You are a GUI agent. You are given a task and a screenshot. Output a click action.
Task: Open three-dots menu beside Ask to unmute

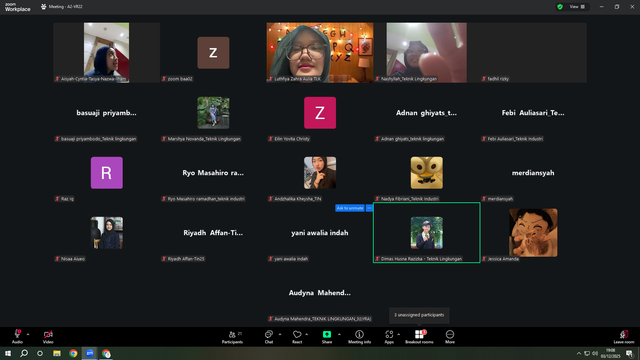pyautogui.click(x=369, y=208)
